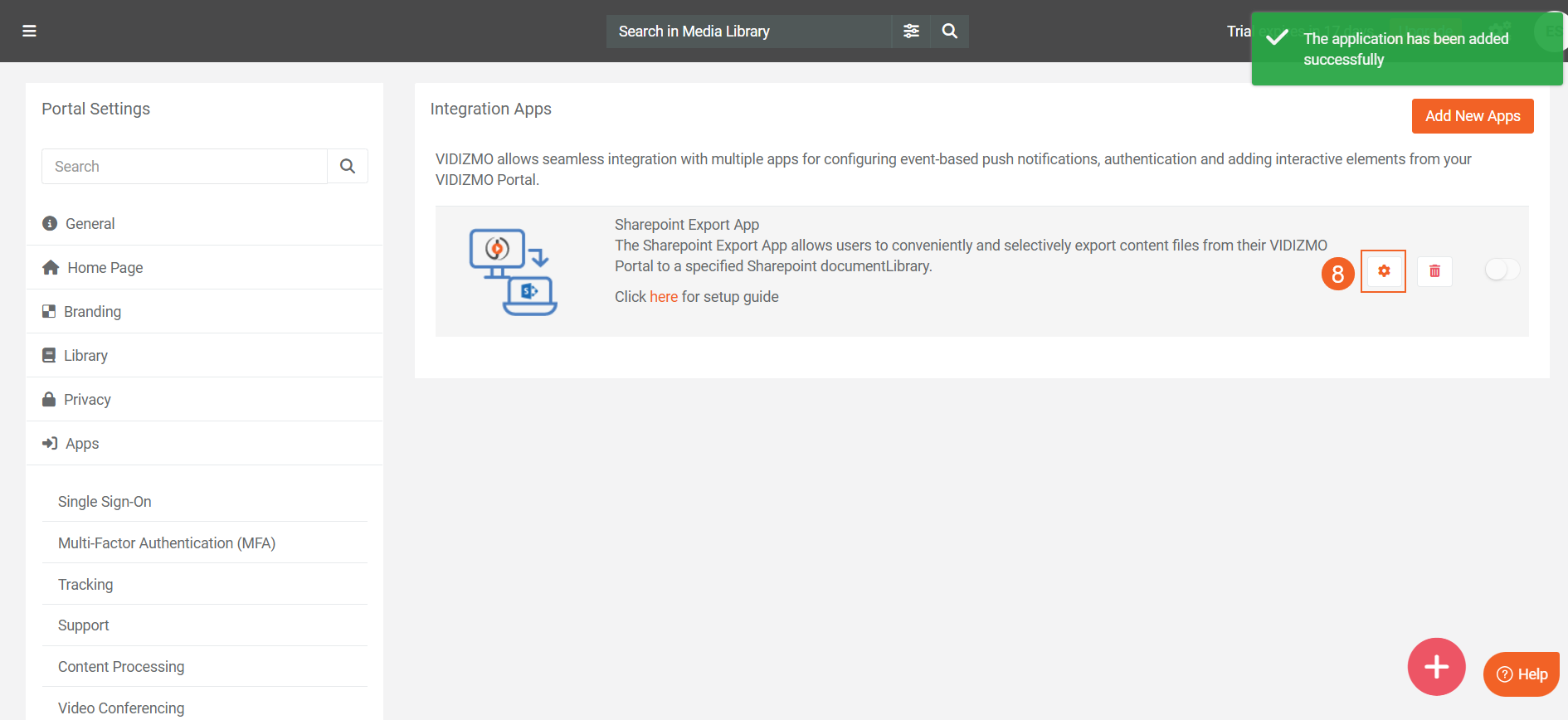Screen dimensions: 1568x720
Task: Open advanced search filter options
Action: pyautogui.click(x=911, y=31)
